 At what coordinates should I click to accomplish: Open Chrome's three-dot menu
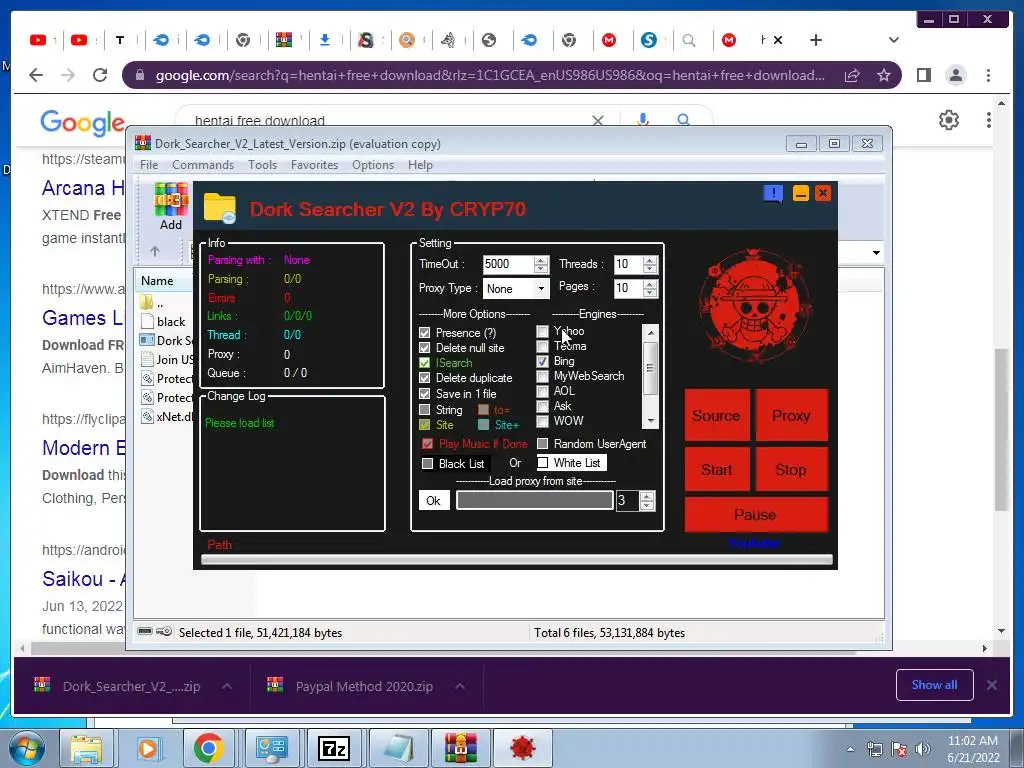point(989,75)
